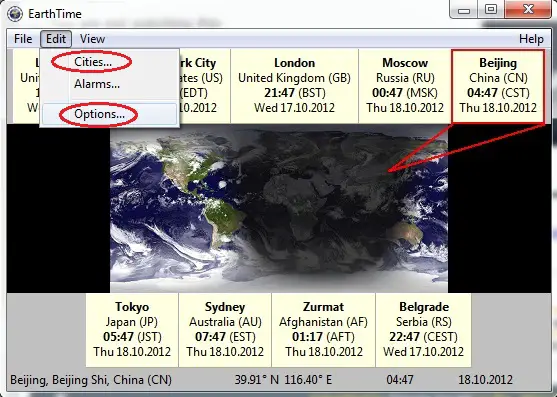Close the open Edit menu
The width and height of the screenshot is (557, 397).
(56, 39)
